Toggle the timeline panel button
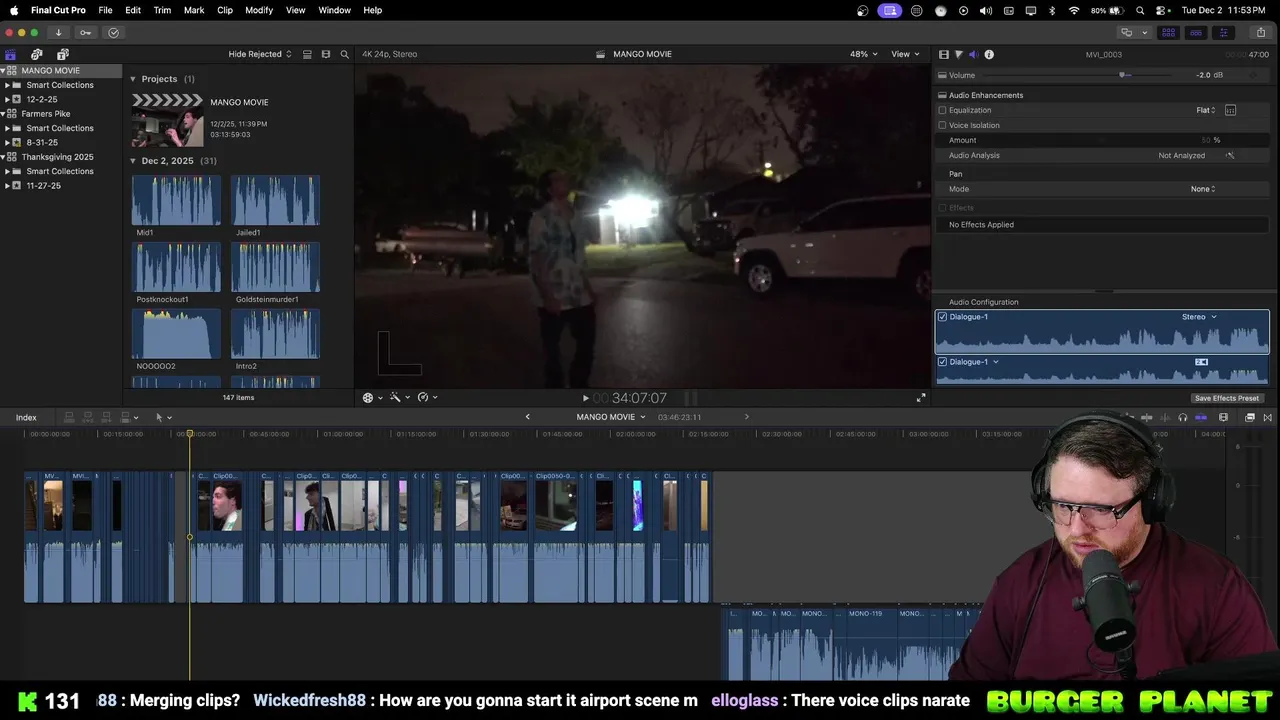This screenshot has width=1280, height=720. [x=1195, y=32]
